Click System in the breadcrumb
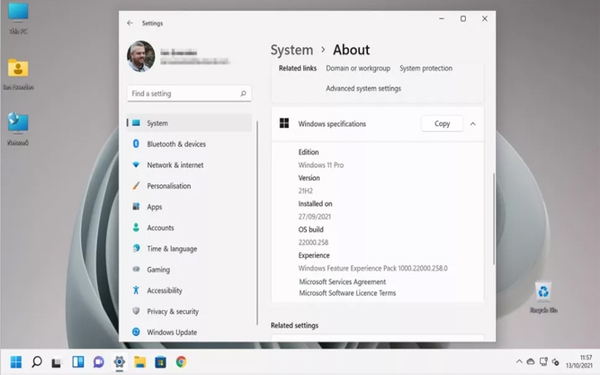 292,50
